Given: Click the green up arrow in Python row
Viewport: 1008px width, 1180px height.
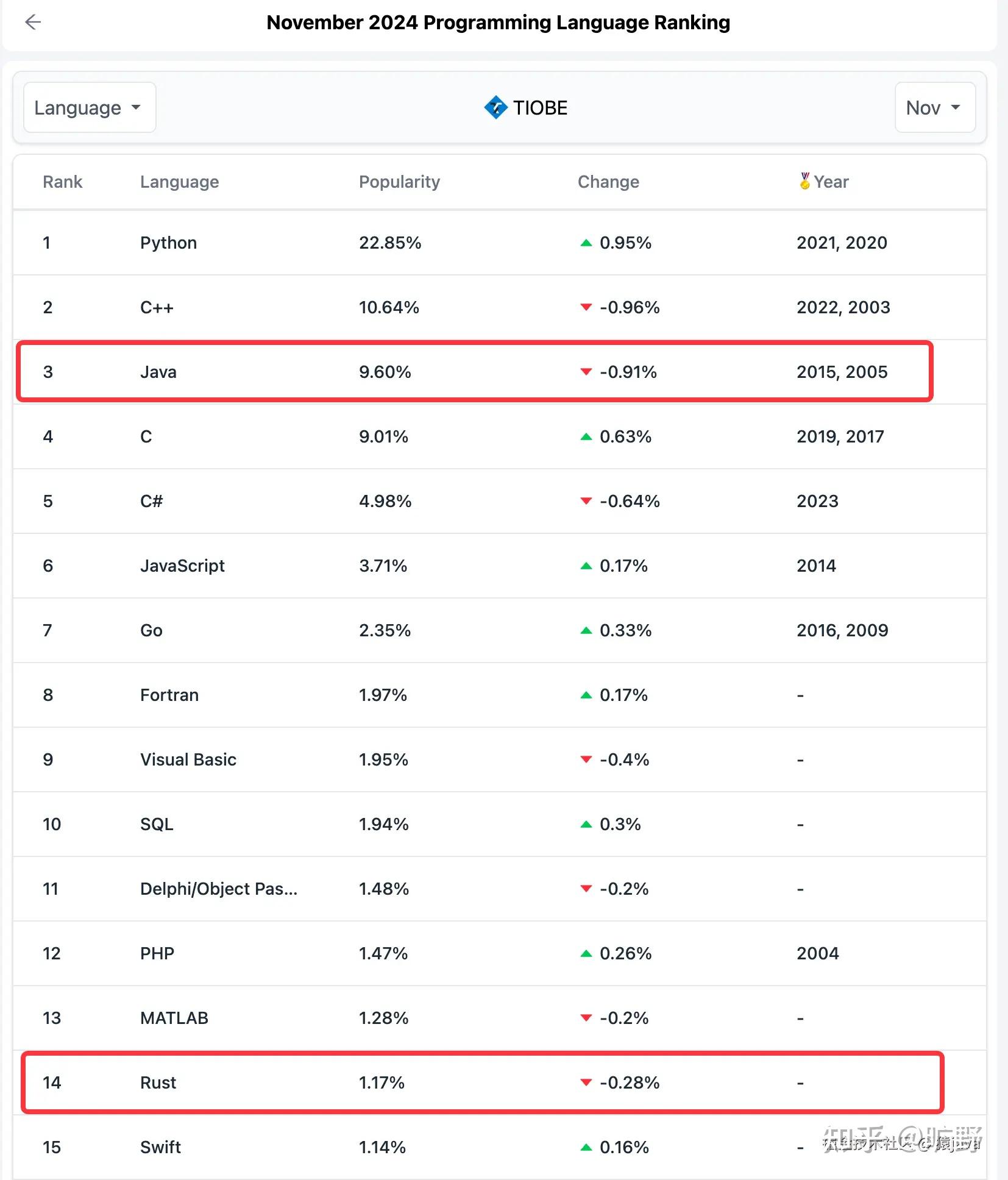Looking at the screenshot, I should 586,243.
